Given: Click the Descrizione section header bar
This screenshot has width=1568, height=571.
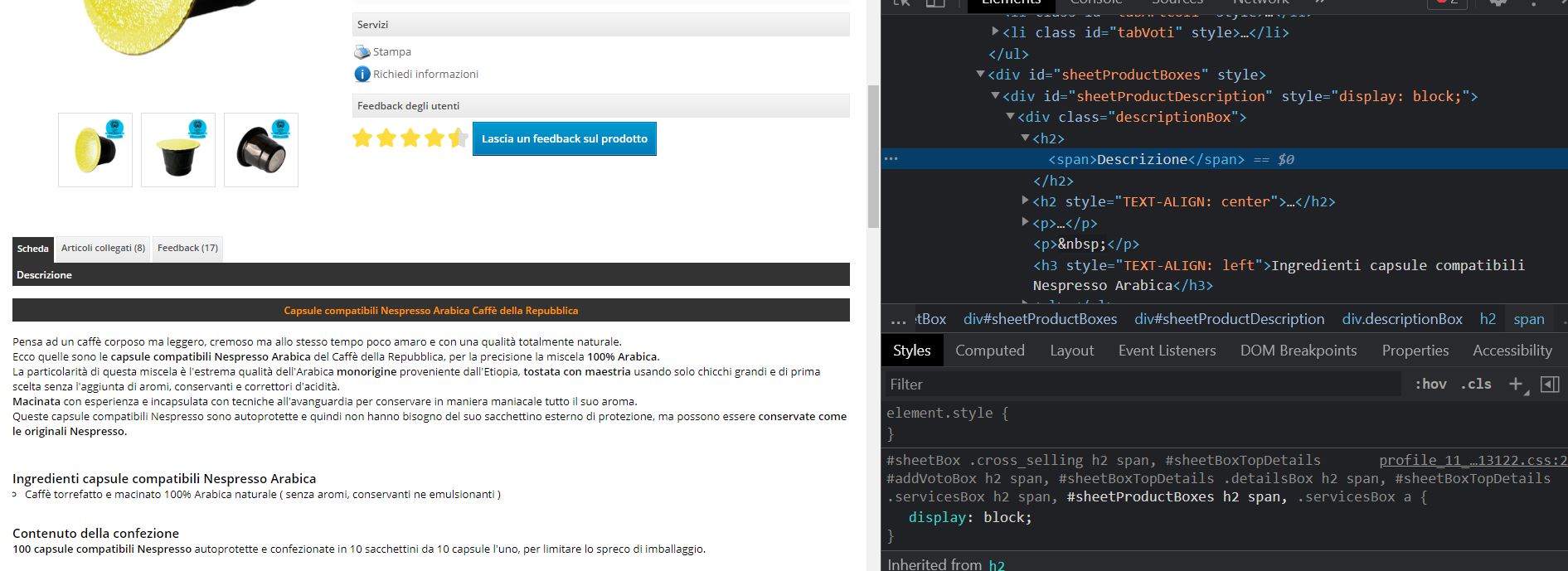Looking at the screenshot, I should point(431,274).
